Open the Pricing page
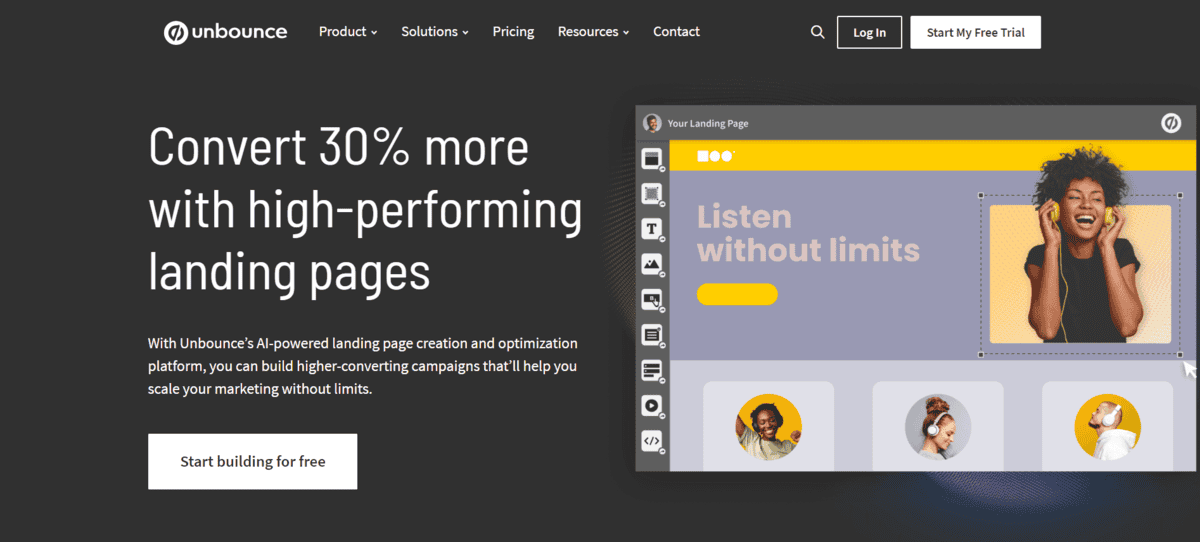Screen dimensions: 1200x542 [x=513, y=32]
